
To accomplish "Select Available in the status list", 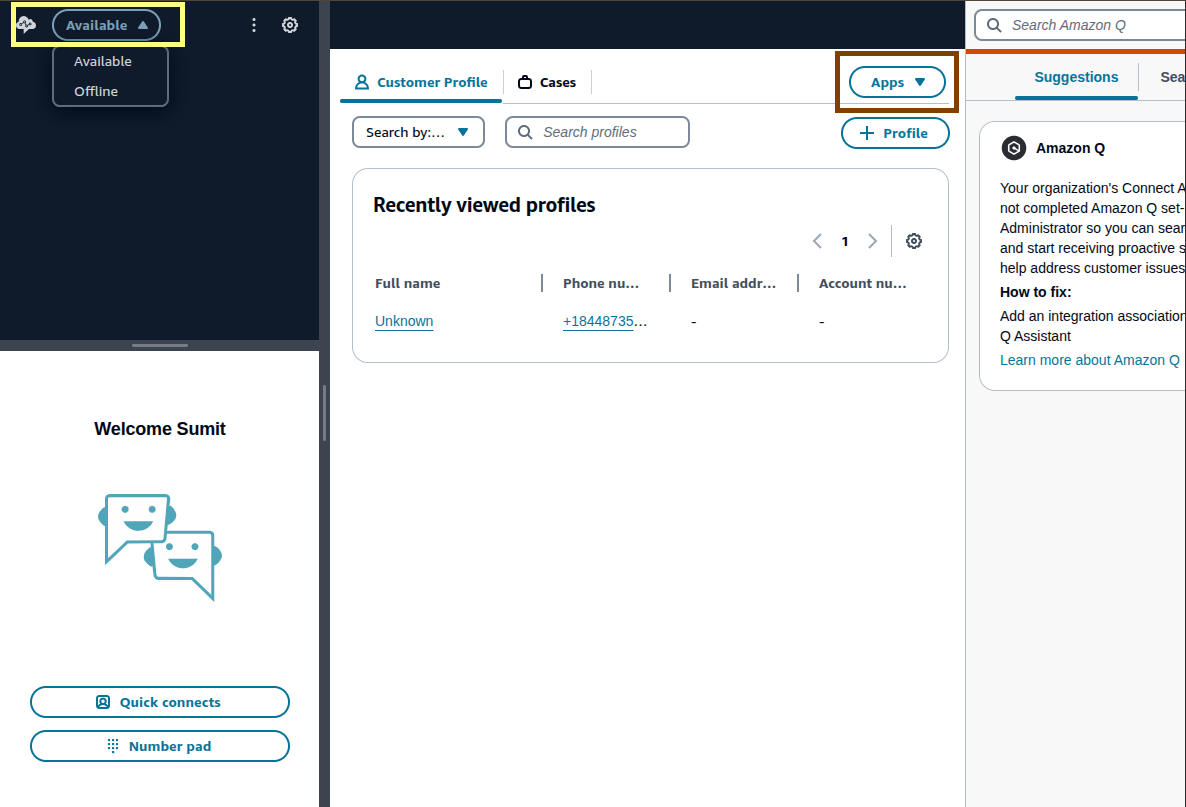I will (103, 61).
